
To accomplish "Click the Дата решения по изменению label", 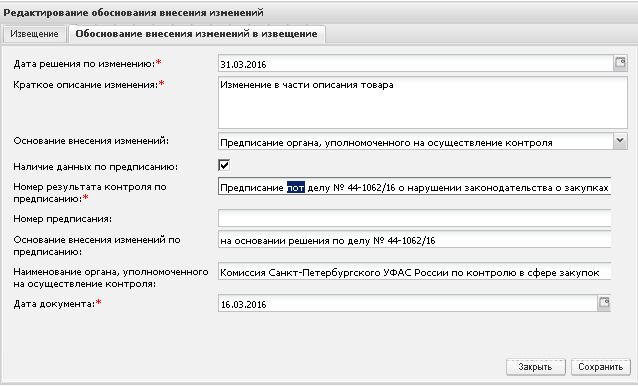I will (x=84, y=64).
